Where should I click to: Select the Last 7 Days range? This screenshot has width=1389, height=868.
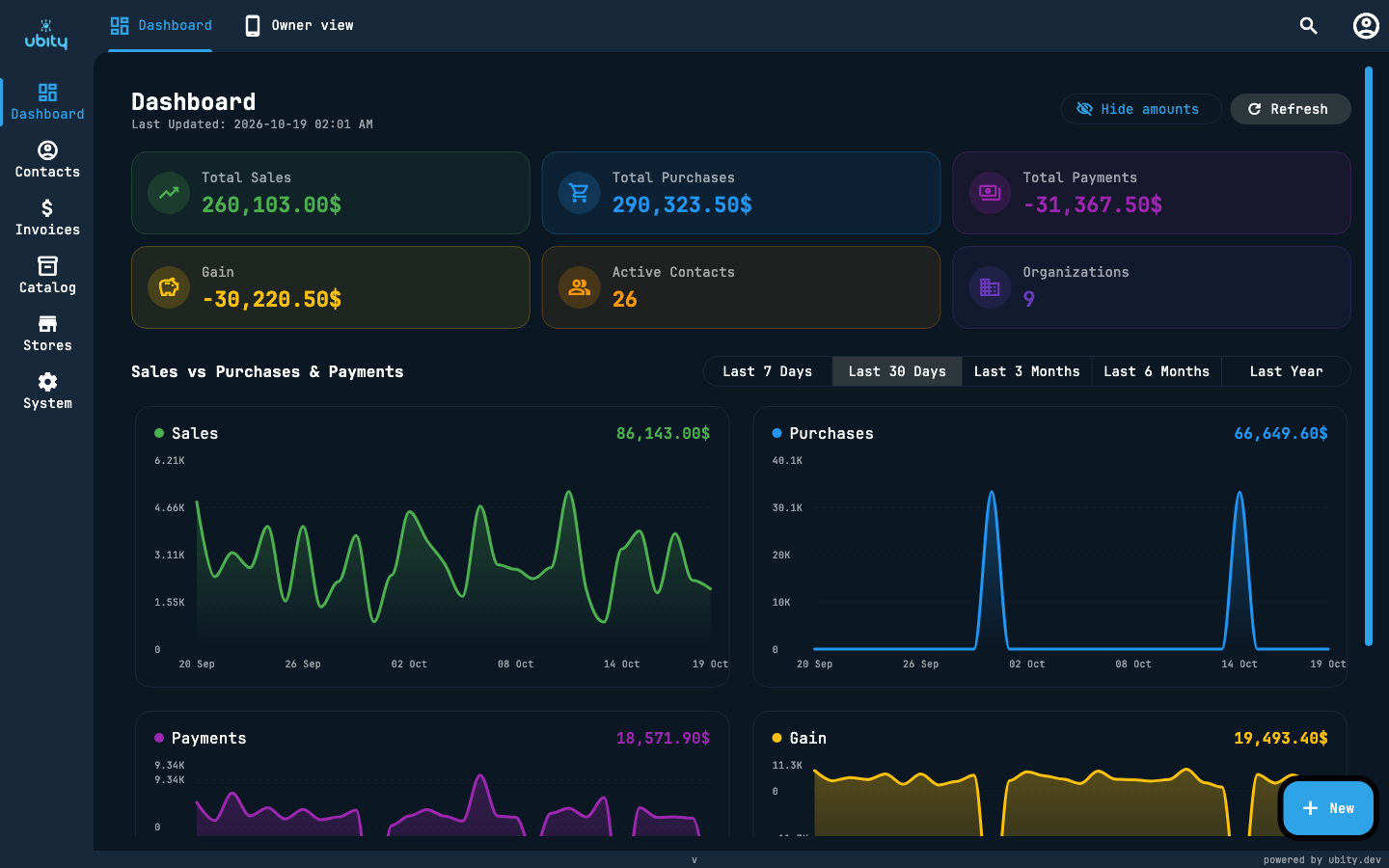(x=768, y=371)
